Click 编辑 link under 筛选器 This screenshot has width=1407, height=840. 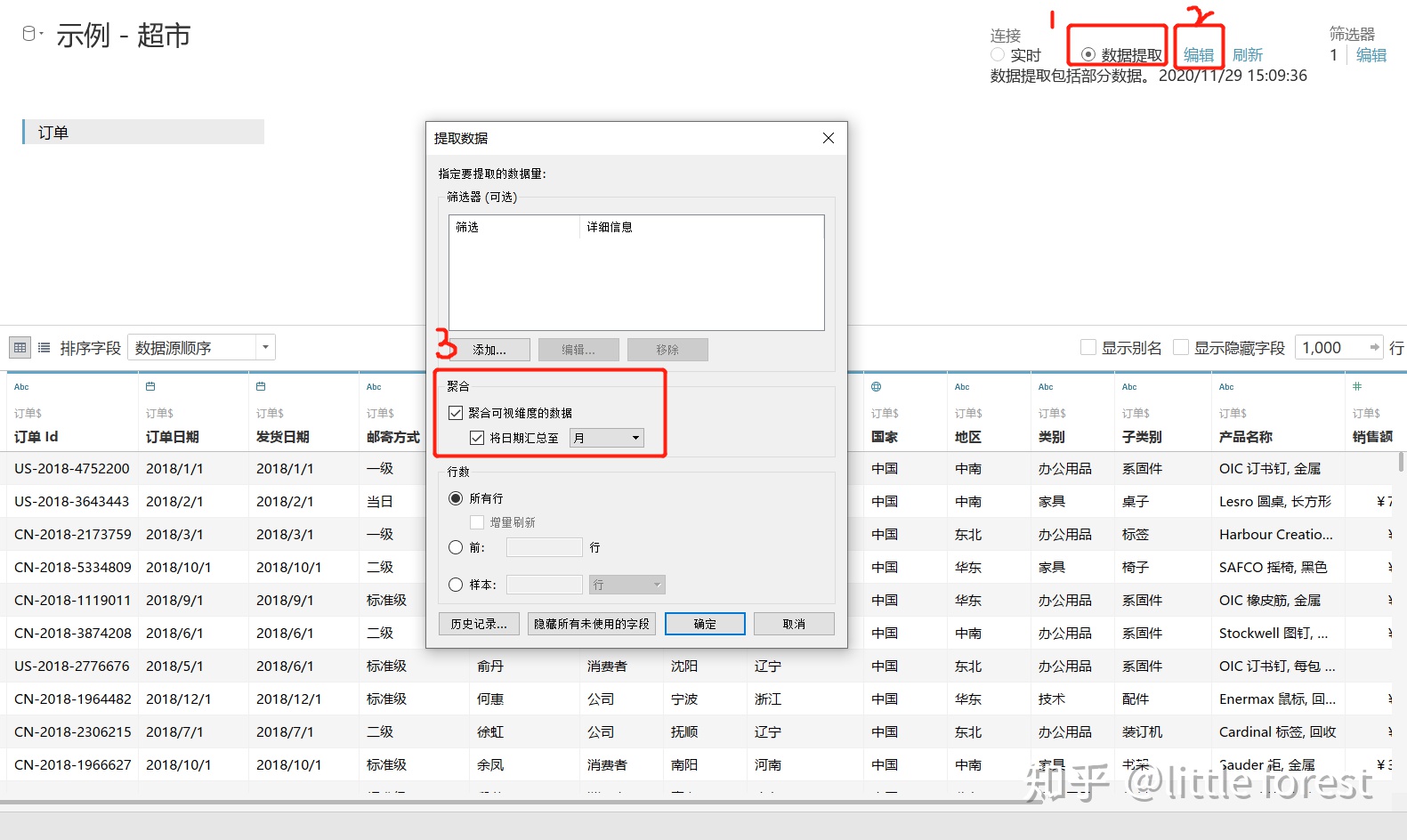click(1371, 55)
